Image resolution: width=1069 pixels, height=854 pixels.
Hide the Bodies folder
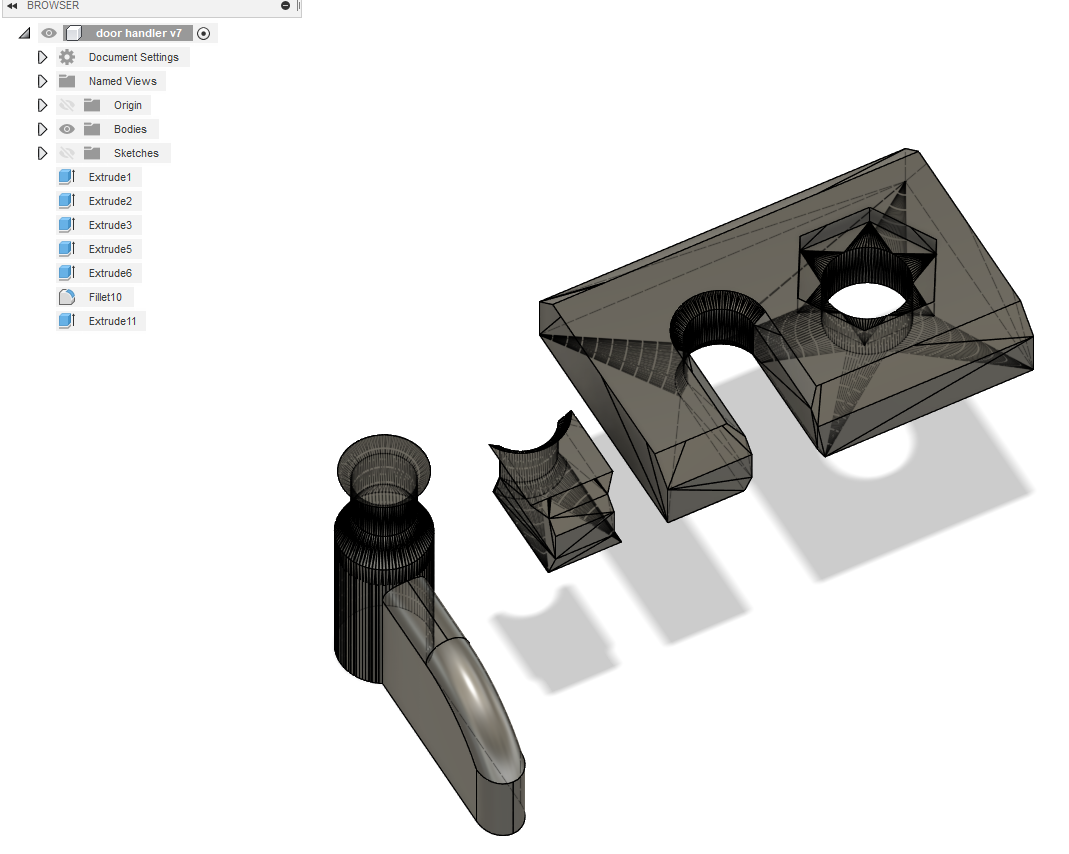click(67, 129)
